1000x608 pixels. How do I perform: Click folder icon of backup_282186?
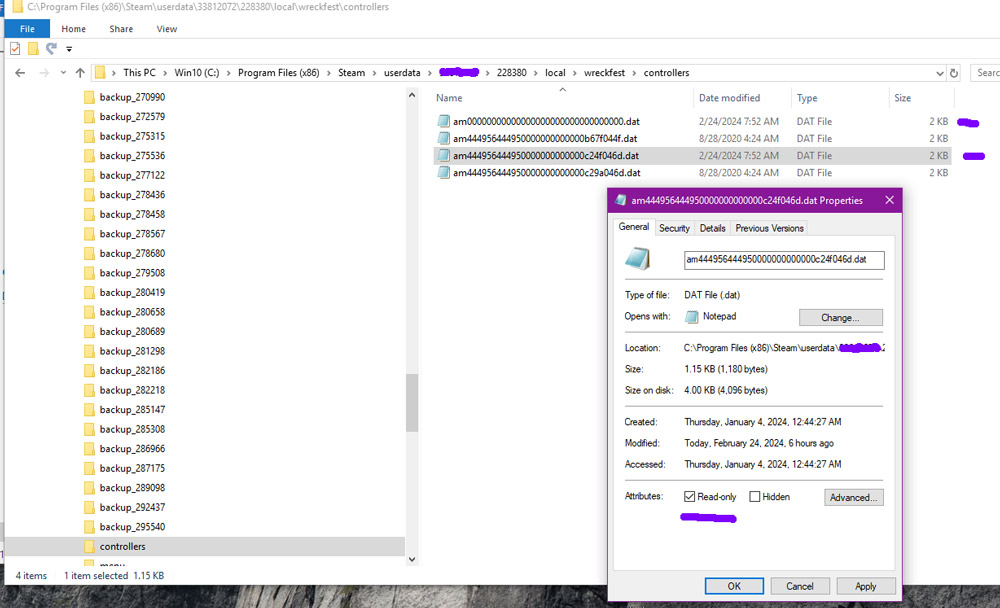(89, 371)
